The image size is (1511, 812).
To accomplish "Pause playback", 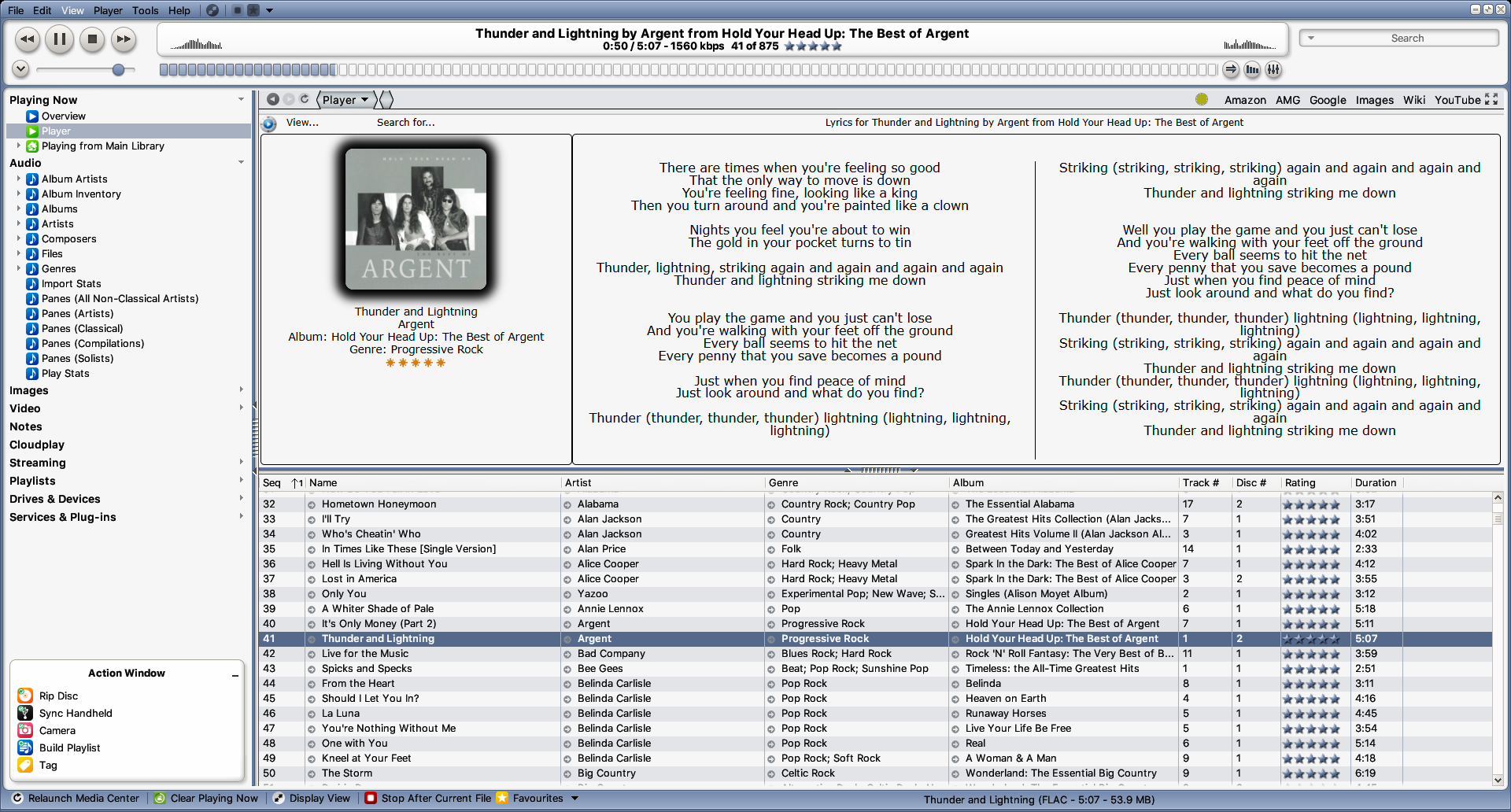I will click(x=60, y=39).
